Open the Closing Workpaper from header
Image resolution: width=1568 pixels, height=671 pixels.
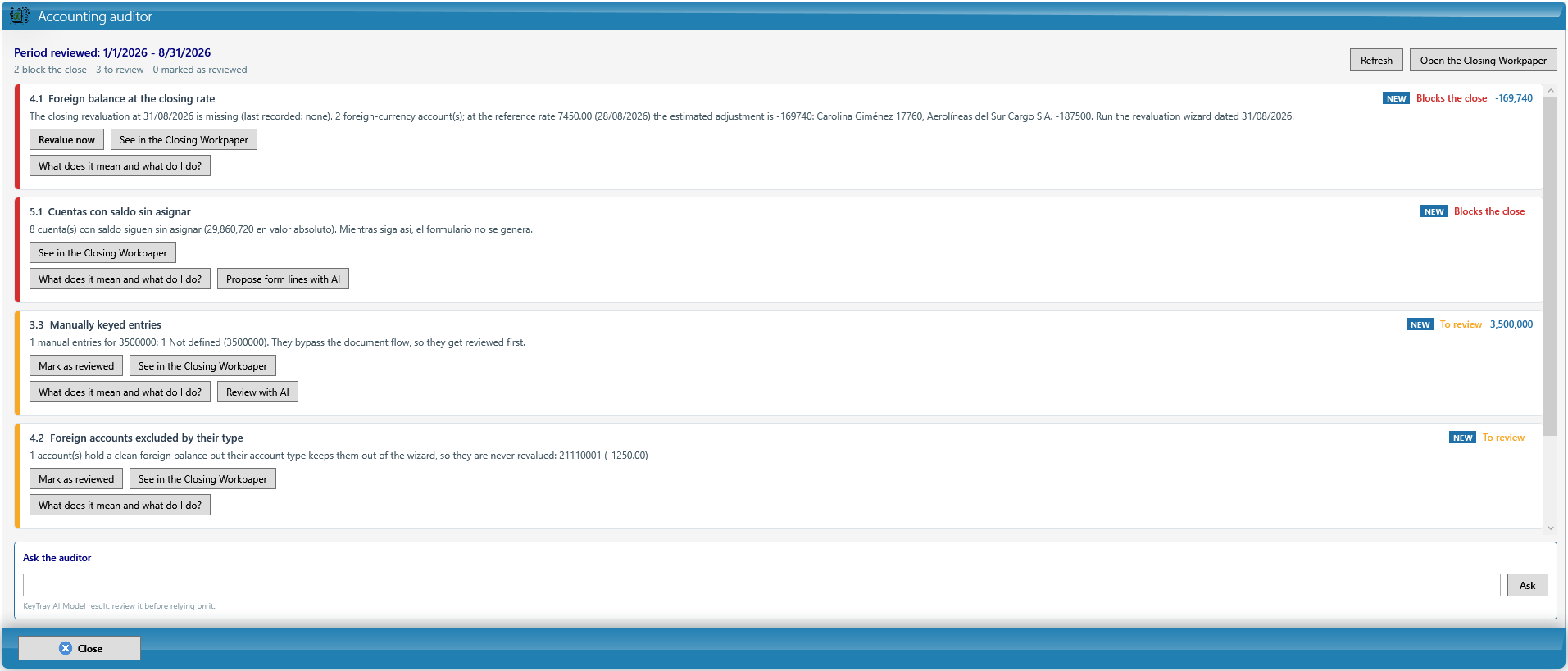[1483, 60]
